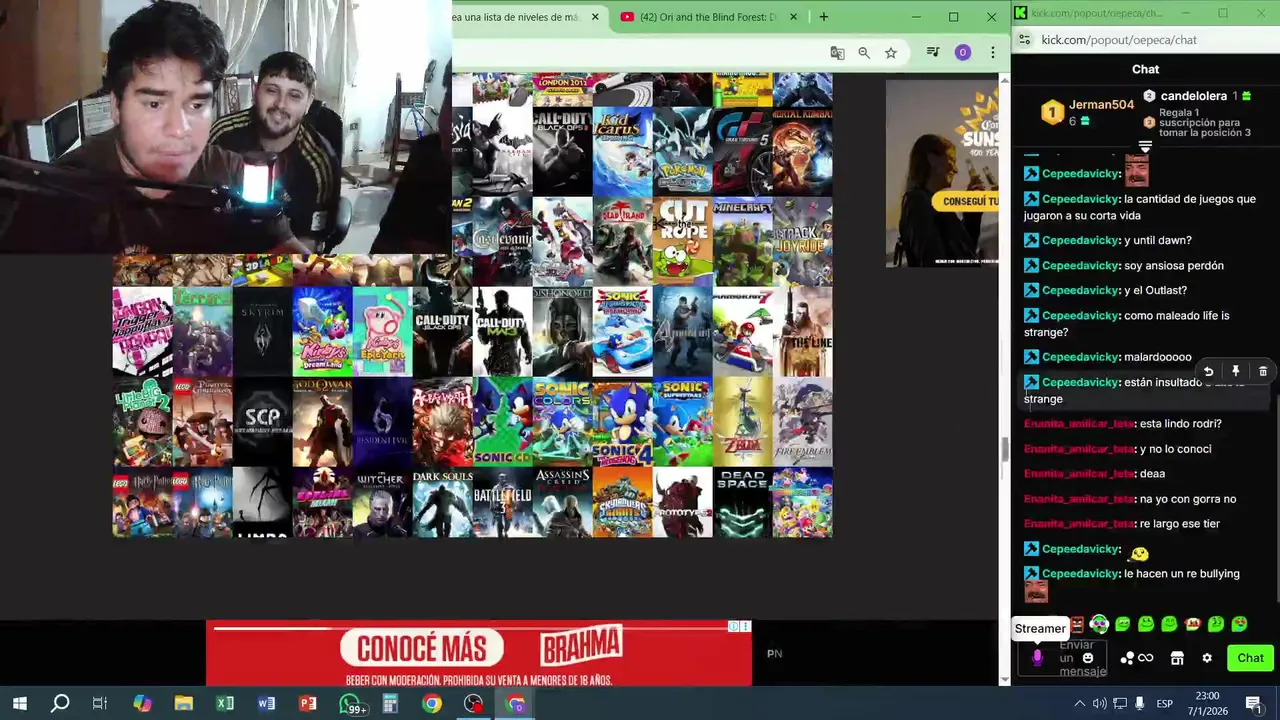1280x720 pixels.
Task: Show hidden system tray icons chevron
Action: 1079,704
